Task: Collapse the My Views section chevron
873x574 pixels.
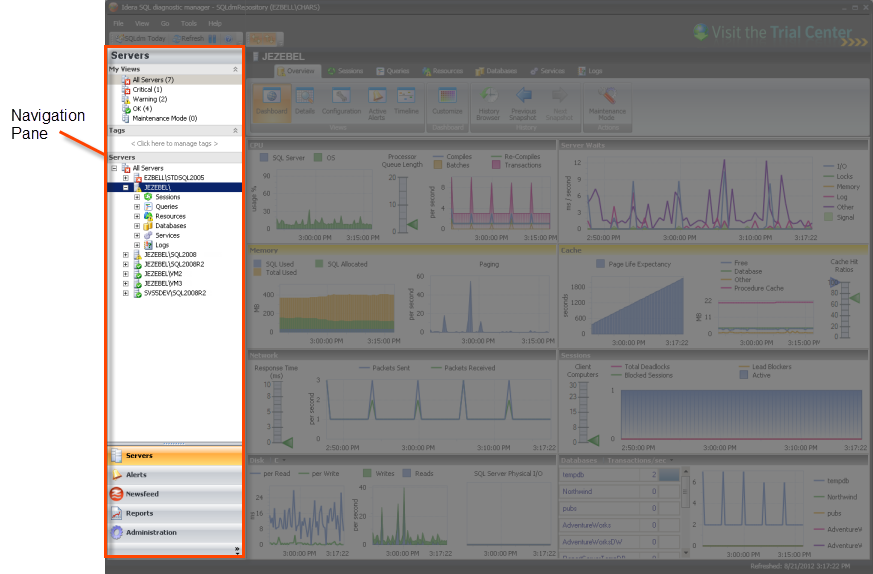Action: [x=235, y=69]
